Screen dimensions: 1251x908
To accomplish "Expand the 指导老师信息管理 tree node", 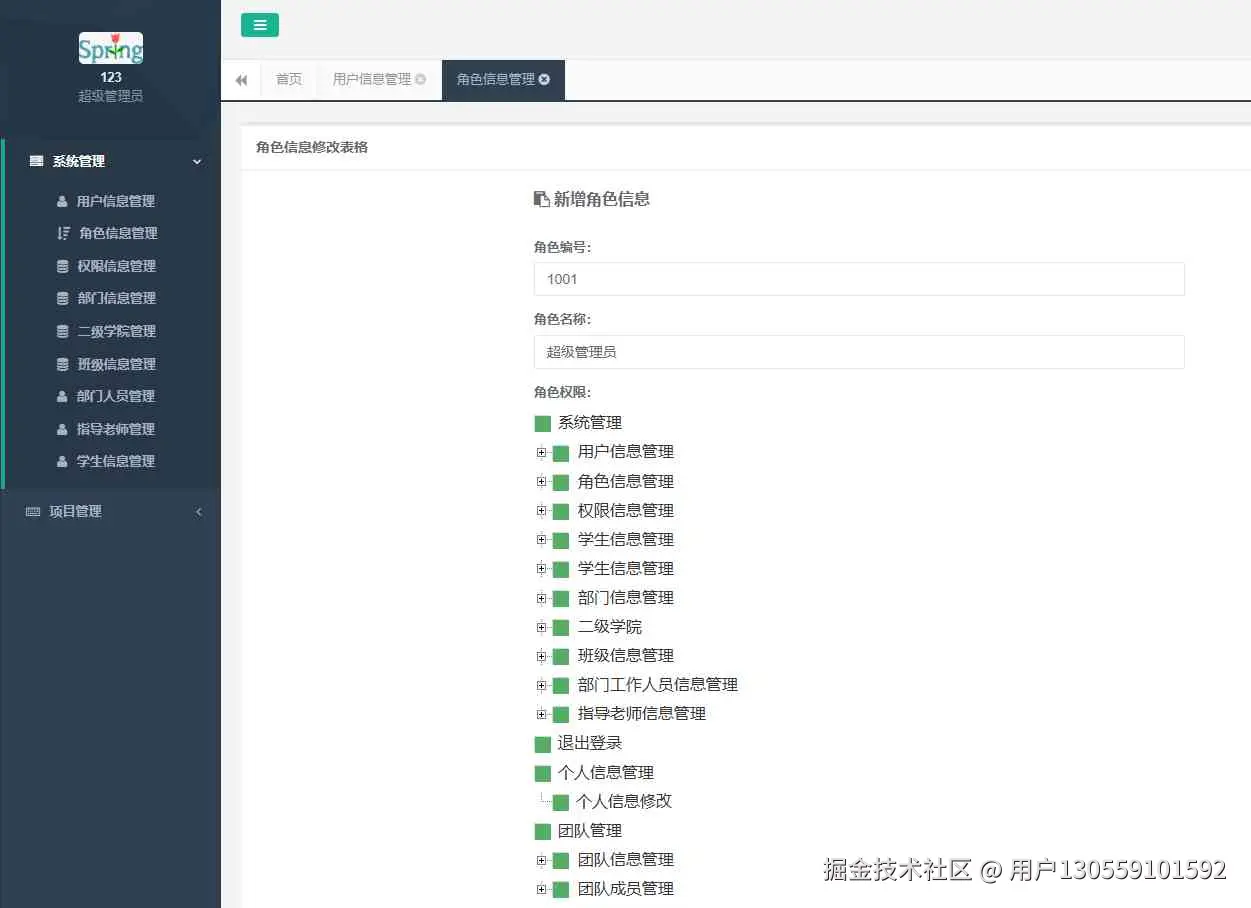I will pos(541,714).
